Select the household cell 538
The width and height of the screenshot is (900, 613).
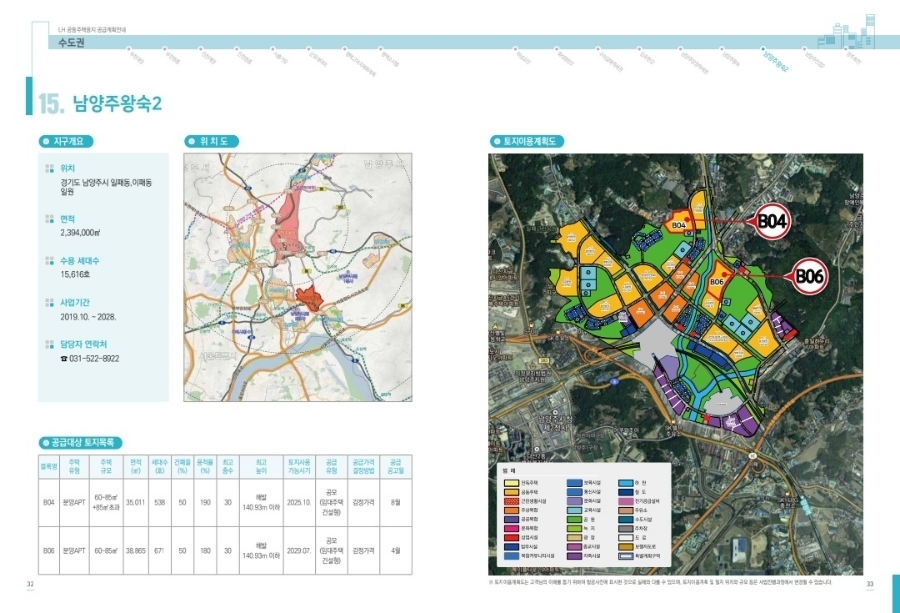point(160,503)
